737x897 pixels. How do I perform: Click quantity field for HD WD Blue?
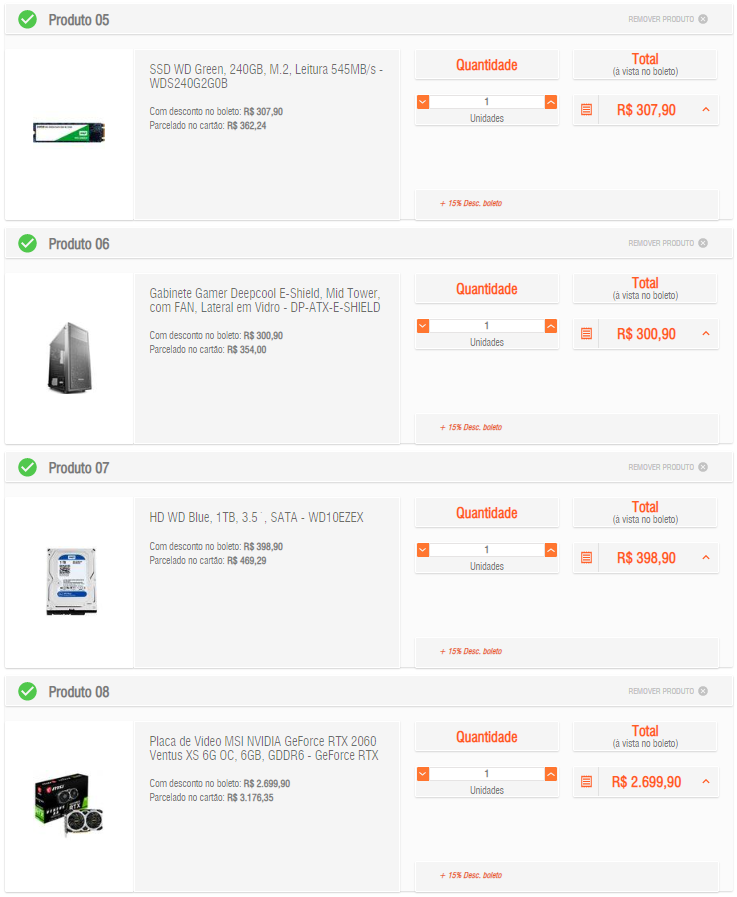click(487, 550)
